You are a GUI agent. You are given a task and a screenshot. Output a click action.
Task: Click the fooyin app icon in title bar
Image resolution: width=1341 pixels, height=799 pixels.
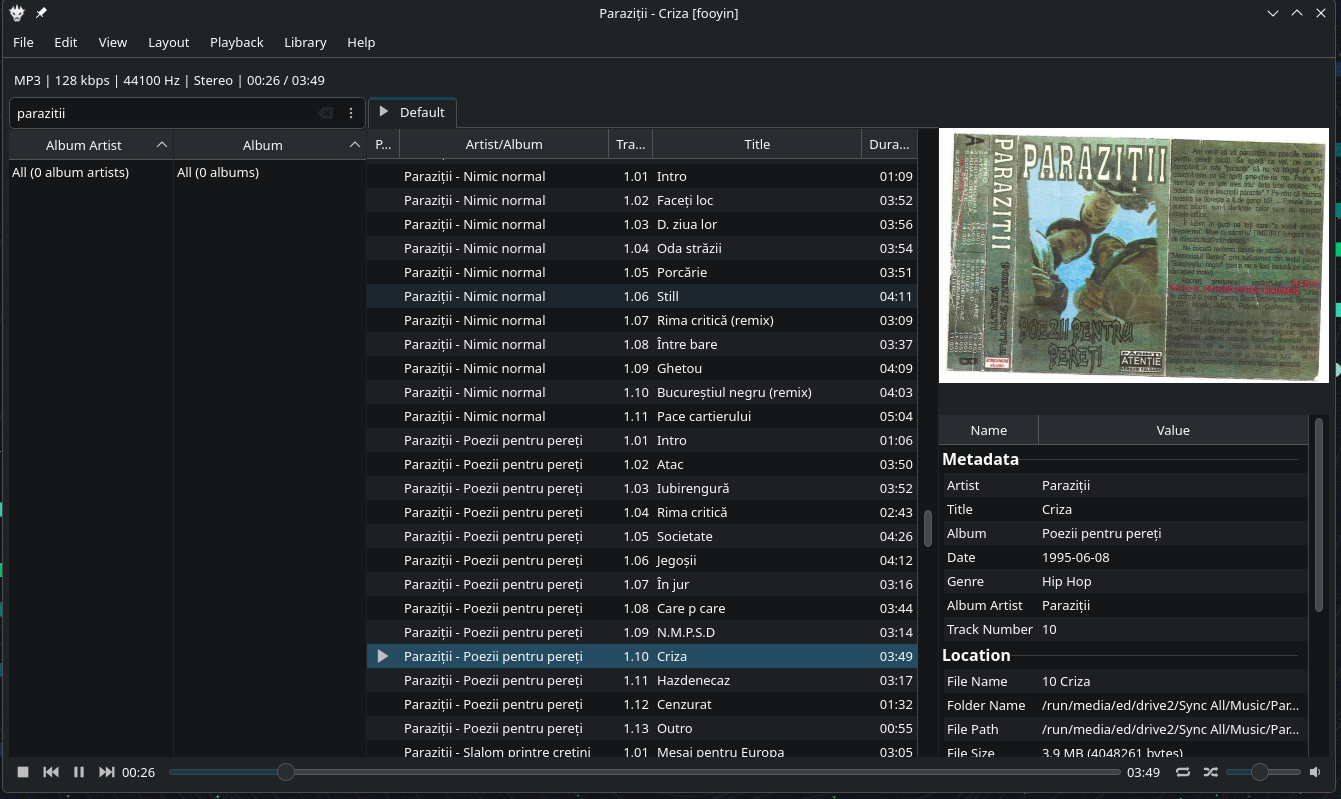[17, 13]
